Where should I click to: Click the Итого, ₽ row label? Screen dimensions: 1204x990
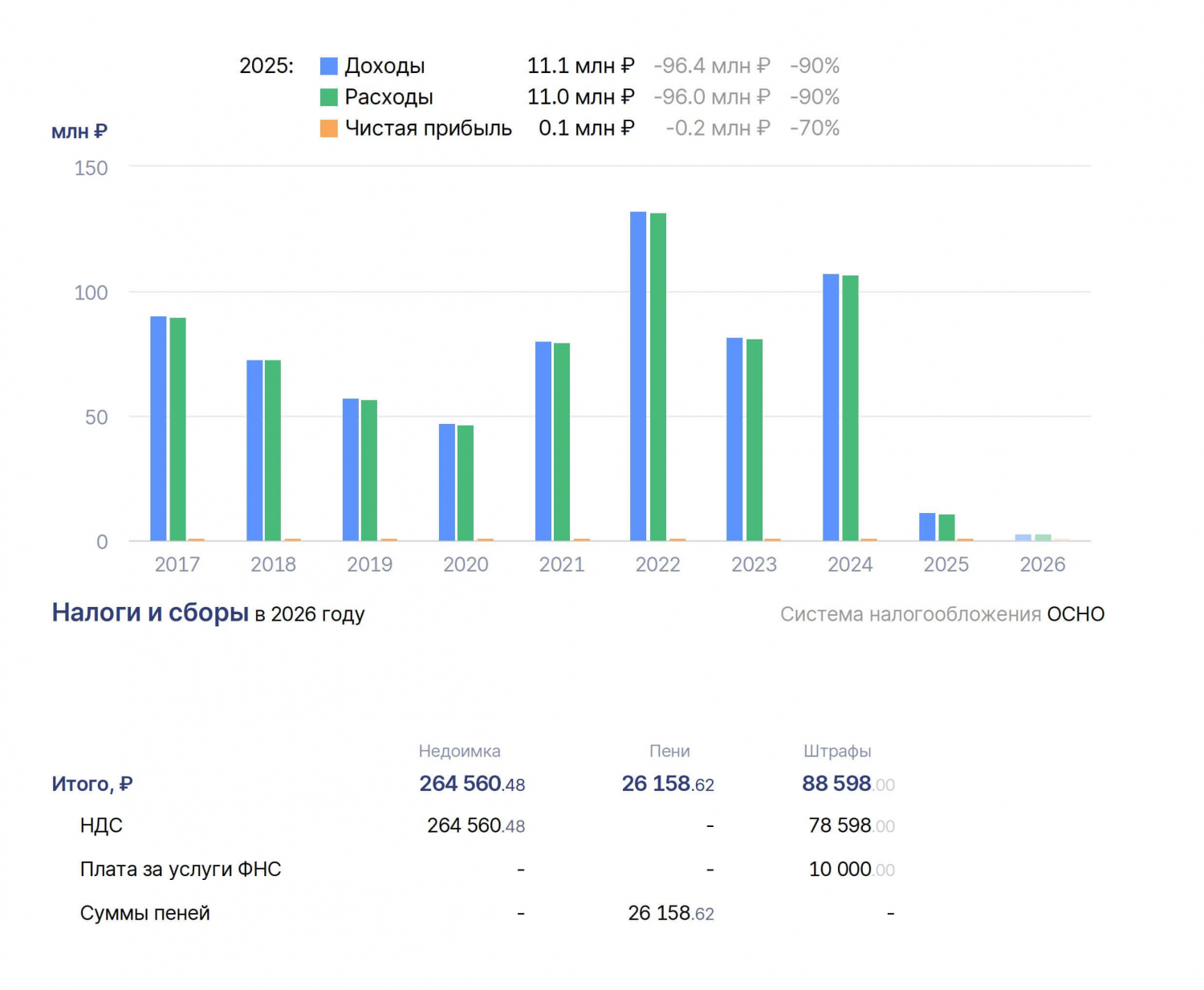point(92,784)
